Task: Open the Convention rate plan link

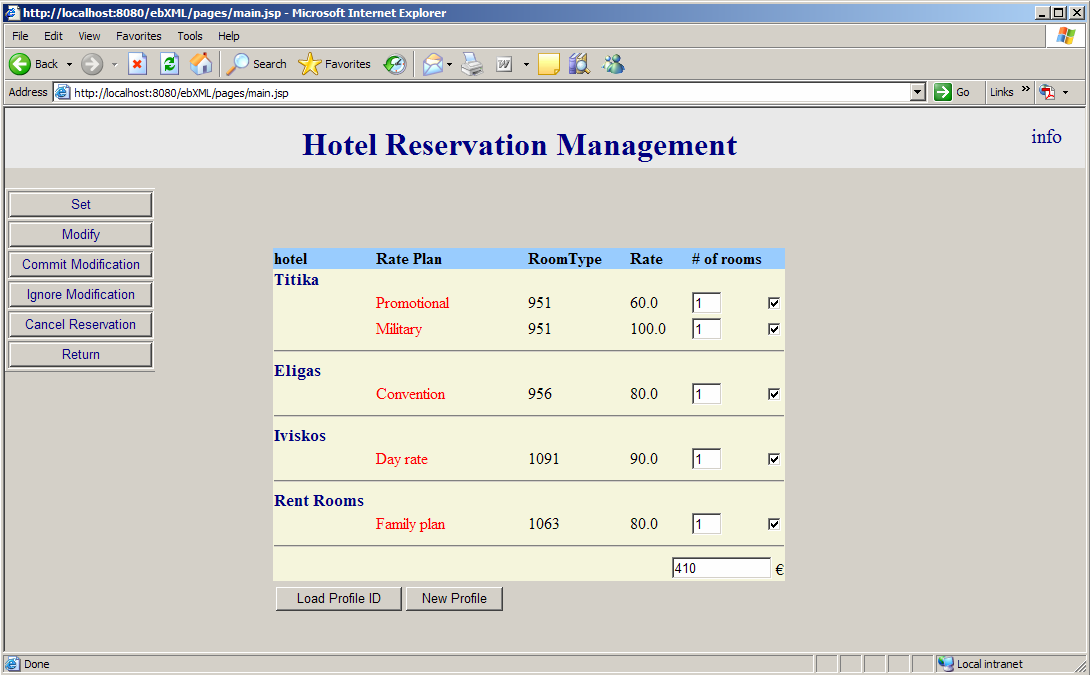Action: click(410, 394)
